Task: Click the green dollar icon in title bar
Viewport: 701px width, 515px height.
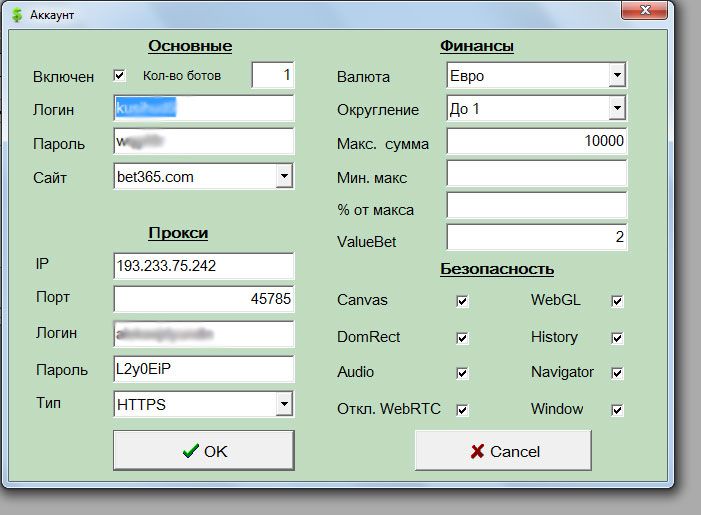Action: click(x=15, y=15)
